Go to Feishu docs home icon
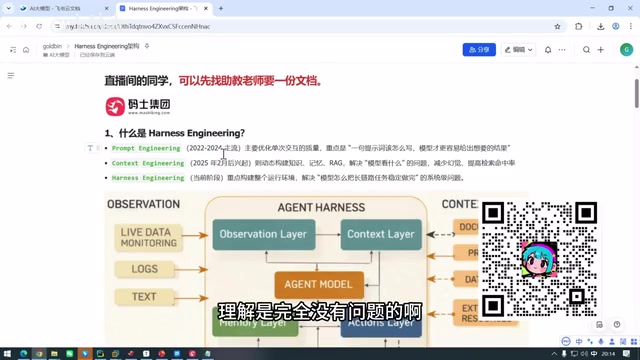 tap(26, 50)
